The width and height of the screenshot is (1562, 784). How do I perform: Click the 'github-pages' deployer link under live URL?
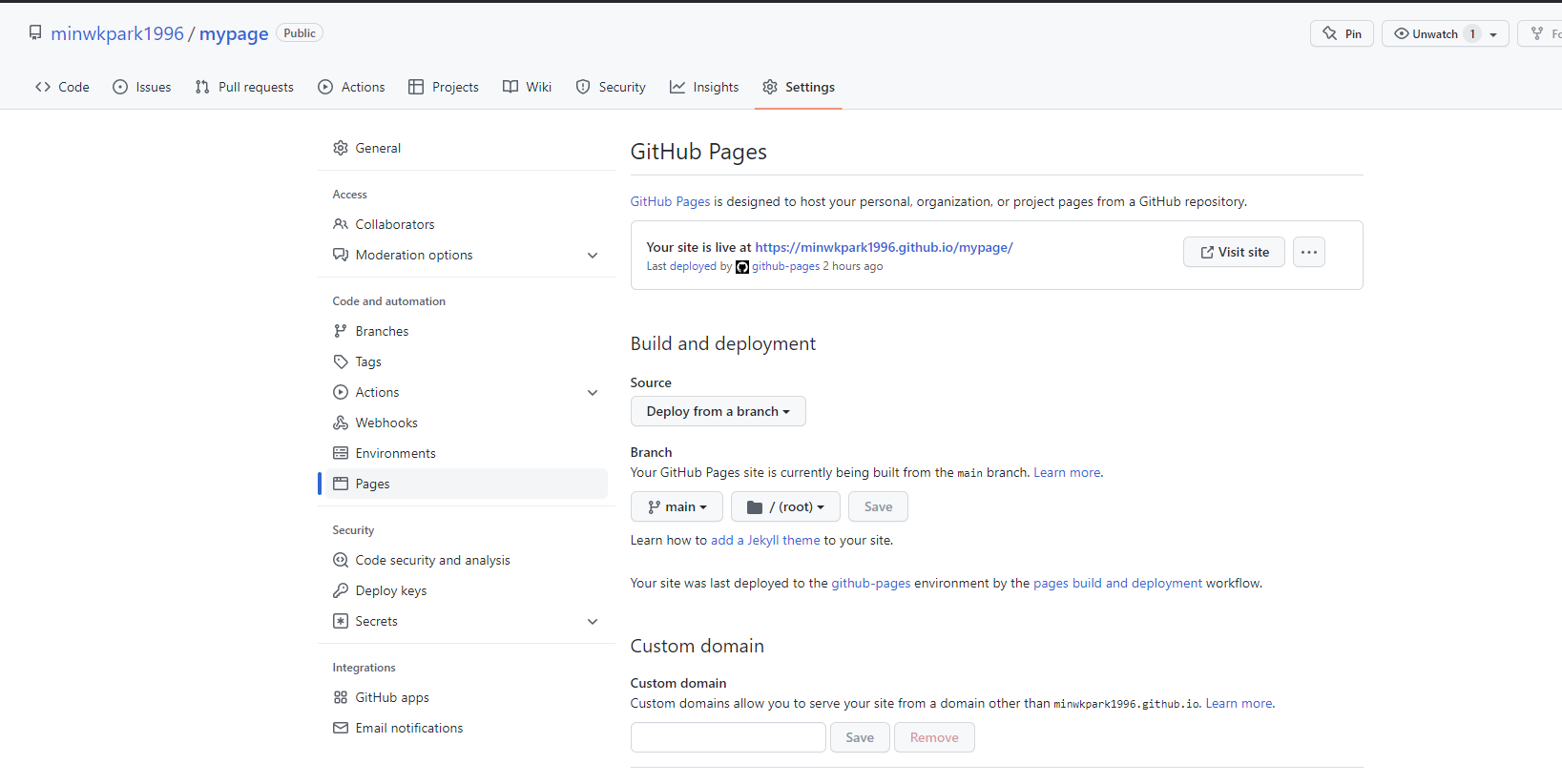pyautogui.click(x=785, y=266)
